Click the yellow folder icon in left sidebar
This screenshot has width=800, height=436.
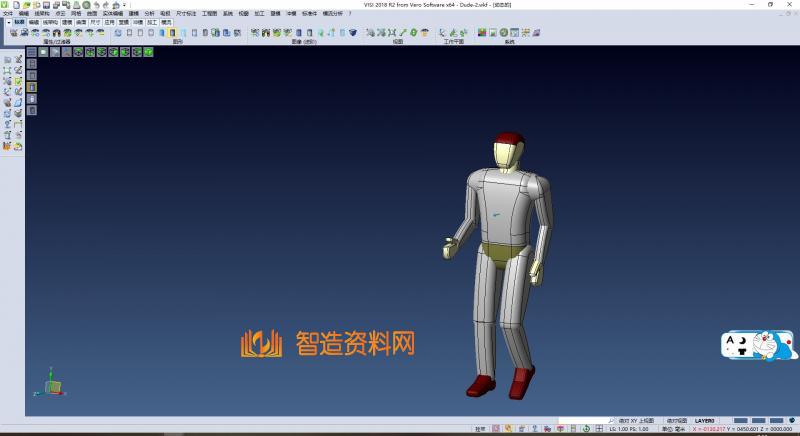pos(18,147)
